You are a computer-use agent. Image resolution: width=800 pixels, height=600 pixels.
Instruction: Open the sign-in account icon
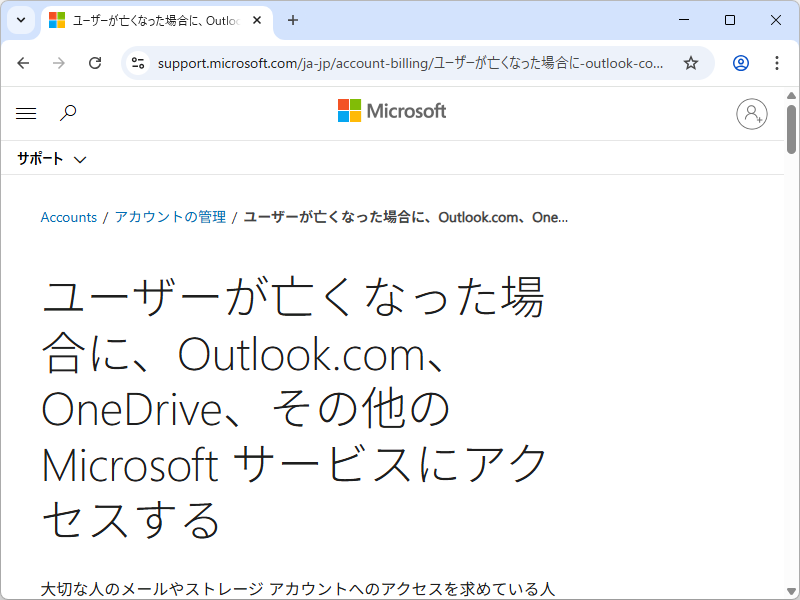tap(752, 114)
